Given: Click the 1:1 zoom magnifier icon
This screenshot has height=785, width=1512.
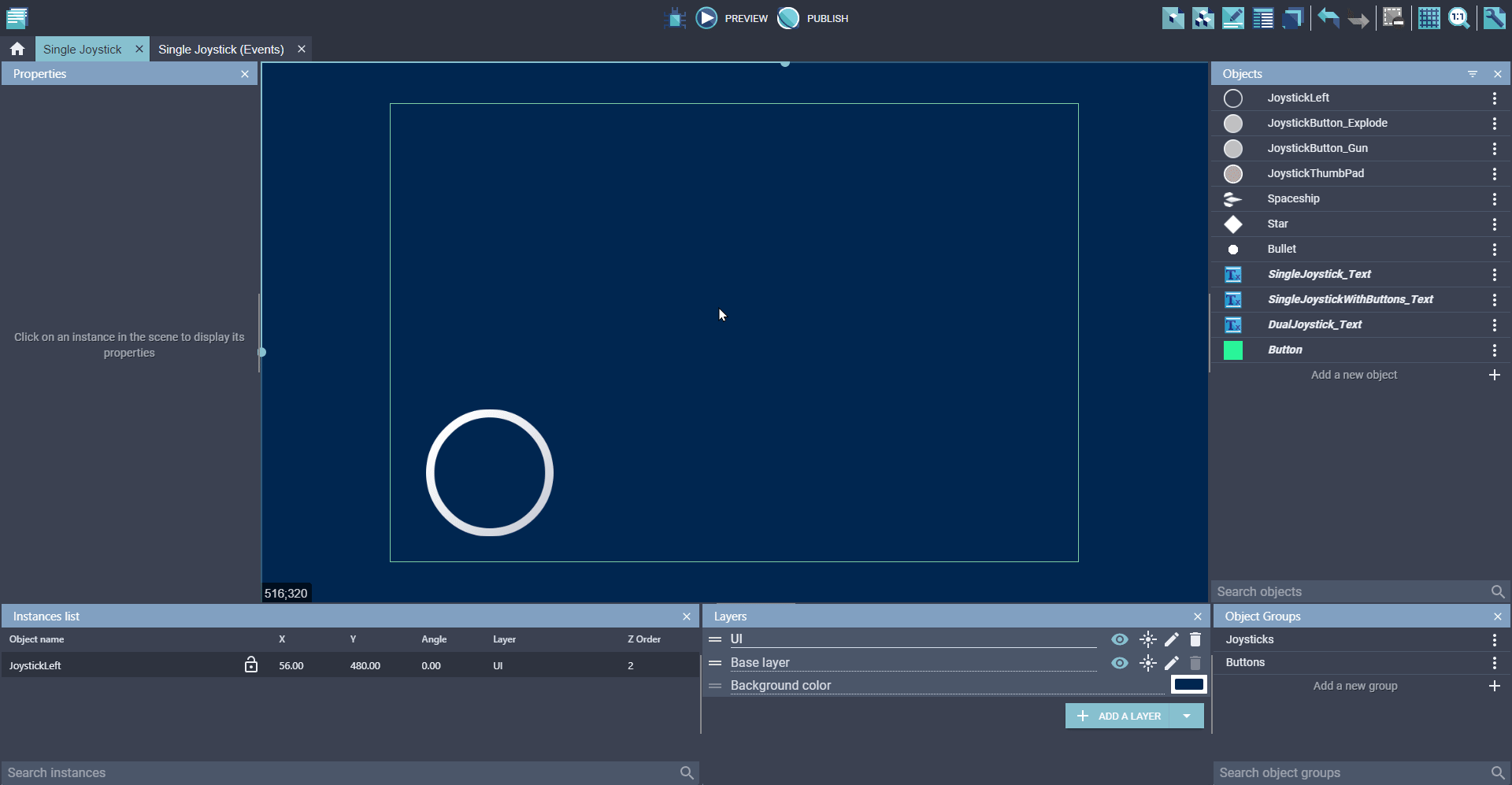Looking at the screenshot, I should point(1459,18).
